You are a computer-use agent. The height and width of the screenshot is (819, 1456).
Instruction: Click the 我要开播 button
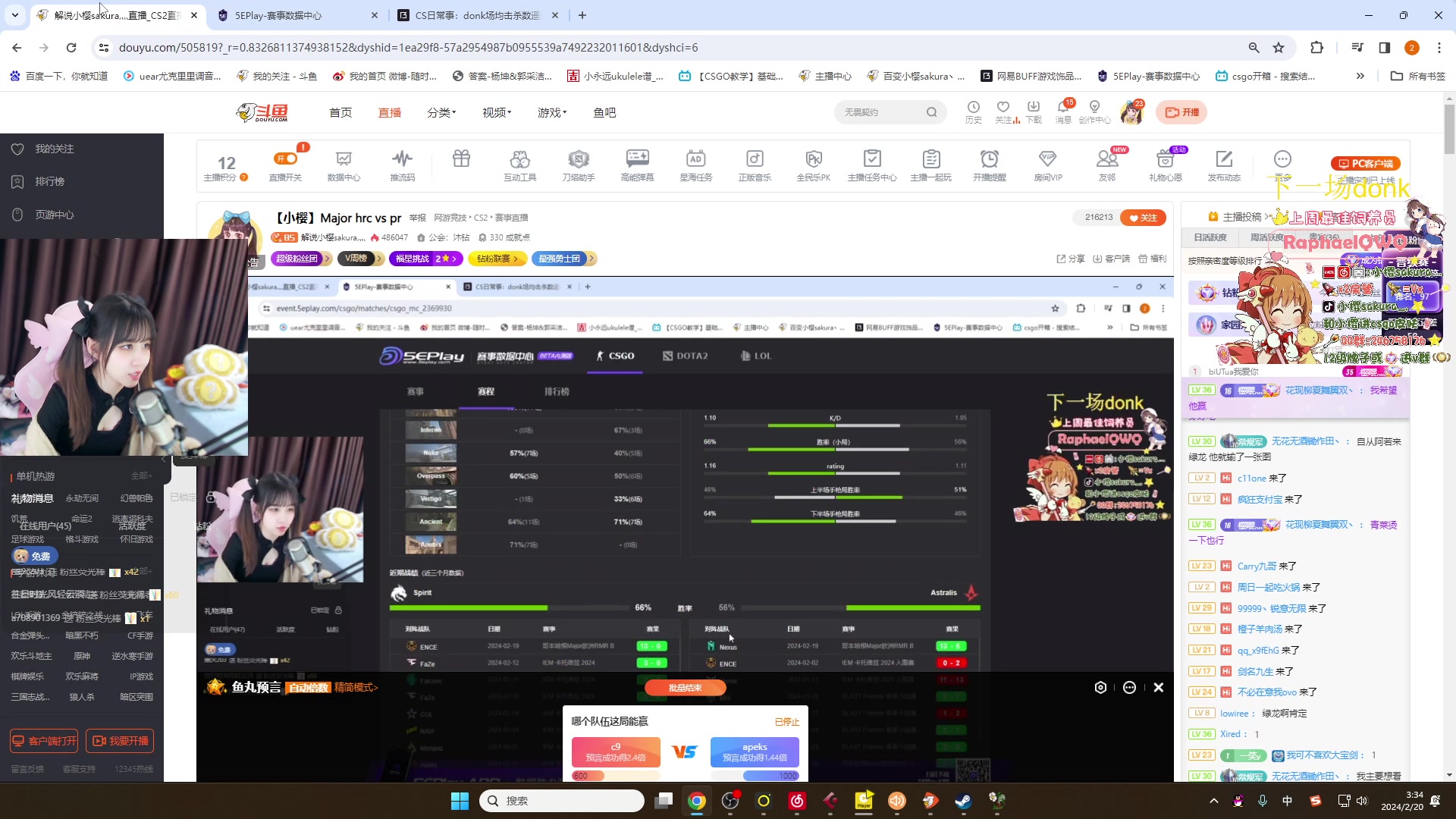(120, 741)
